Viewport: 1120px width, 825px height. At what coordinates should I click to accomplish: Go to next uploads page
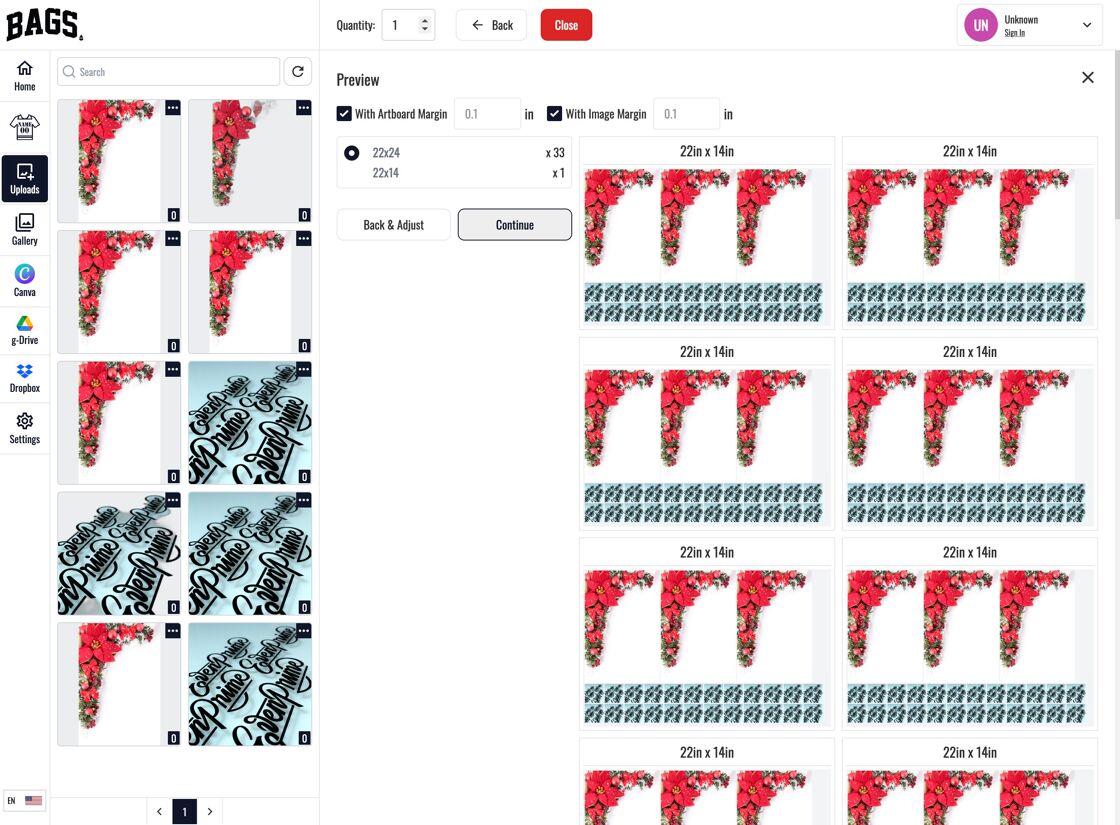210,811
